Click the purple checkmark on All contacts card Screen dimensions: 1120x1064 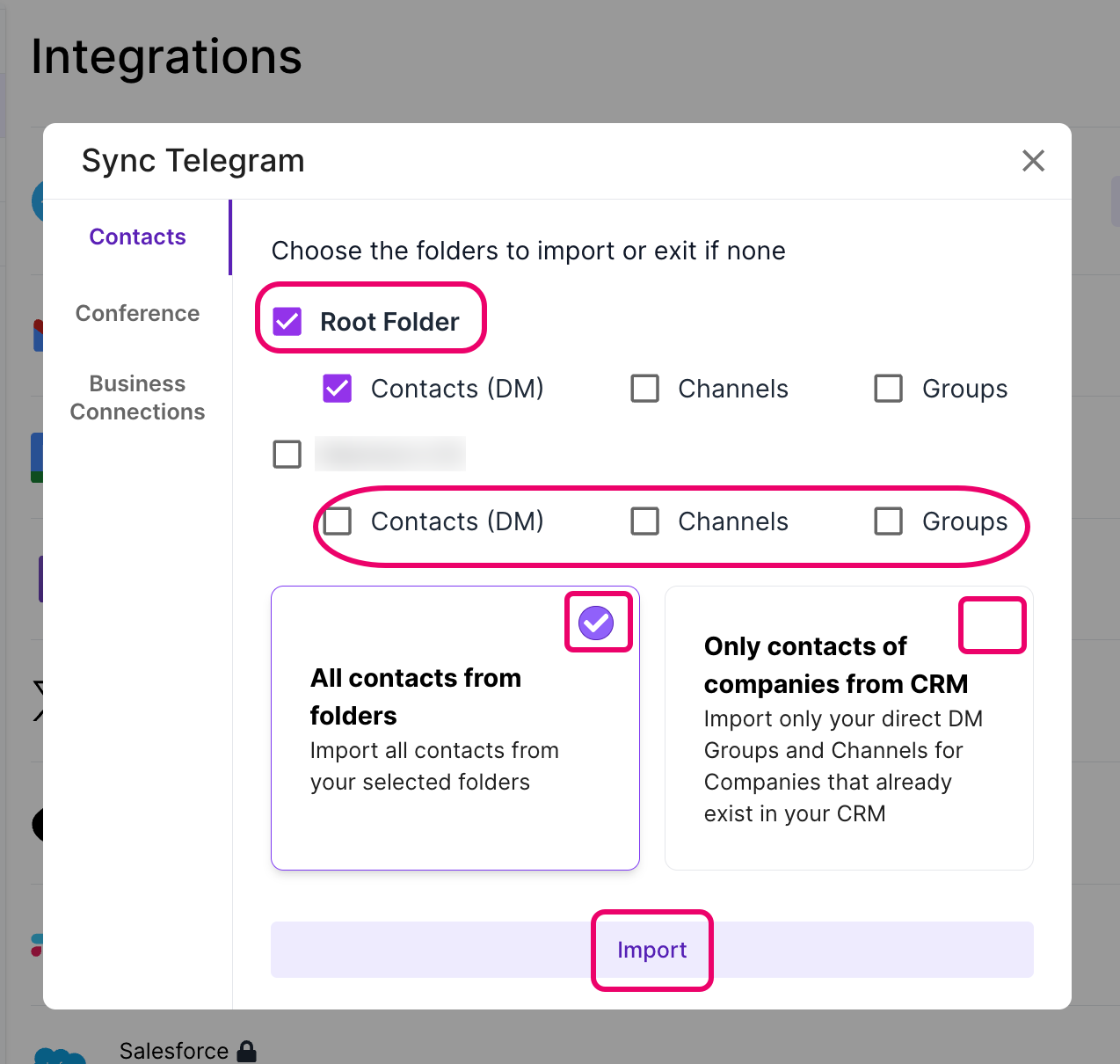point(596,623)
